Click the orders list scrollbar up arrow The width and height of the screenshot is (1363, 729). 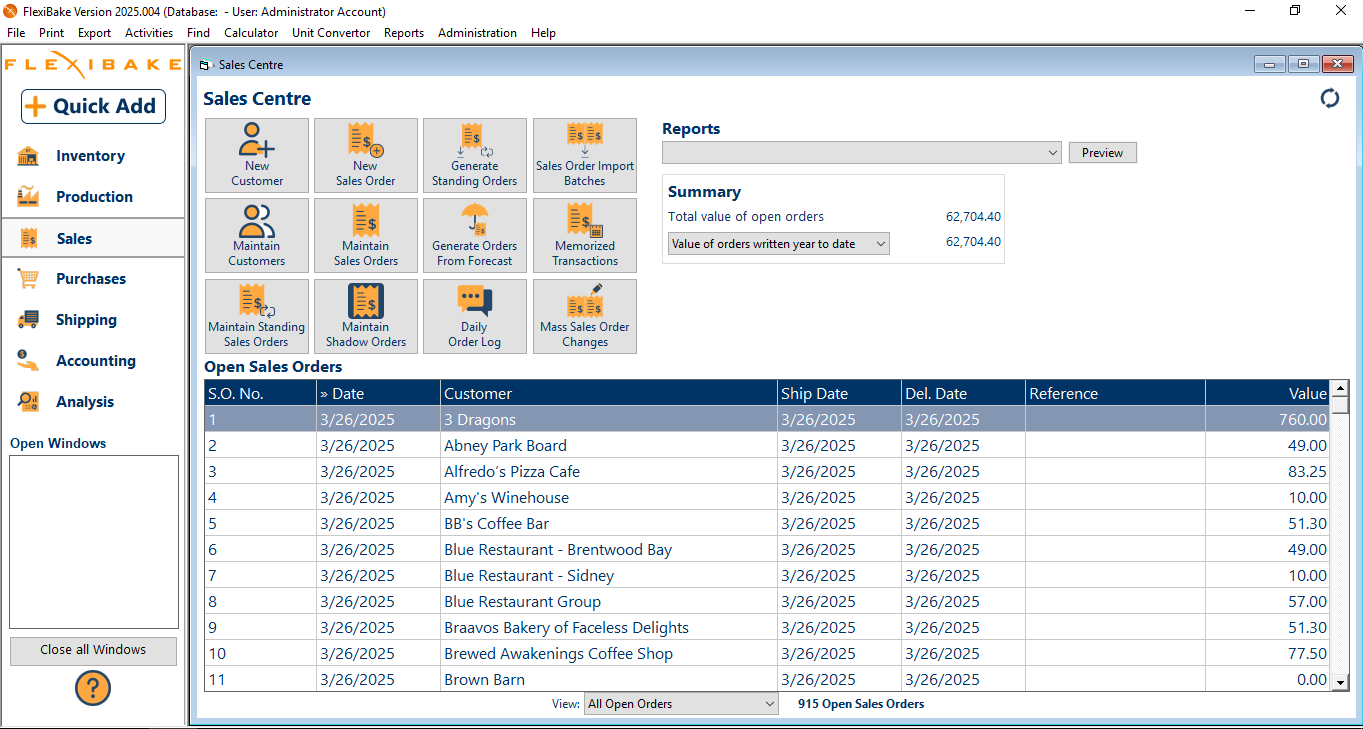click(1341, 388)
